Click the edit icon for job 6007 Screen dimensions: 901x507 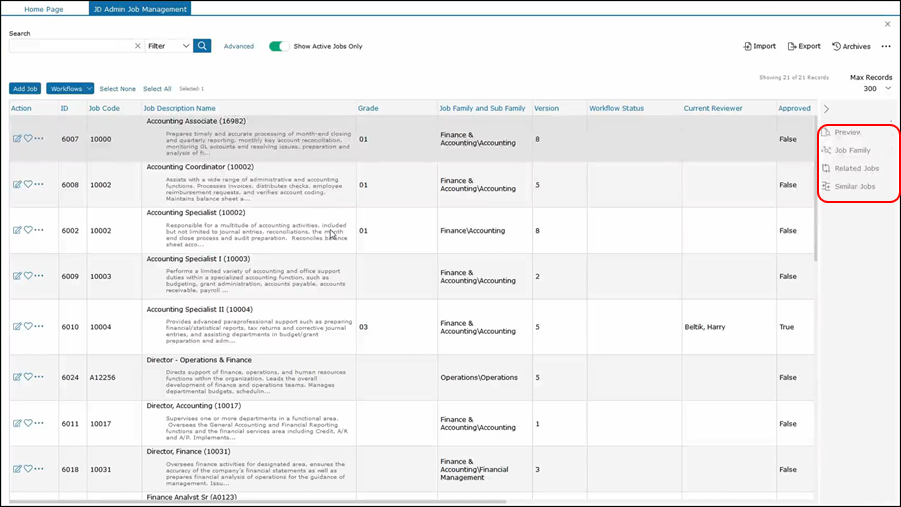tap(17, 139)
